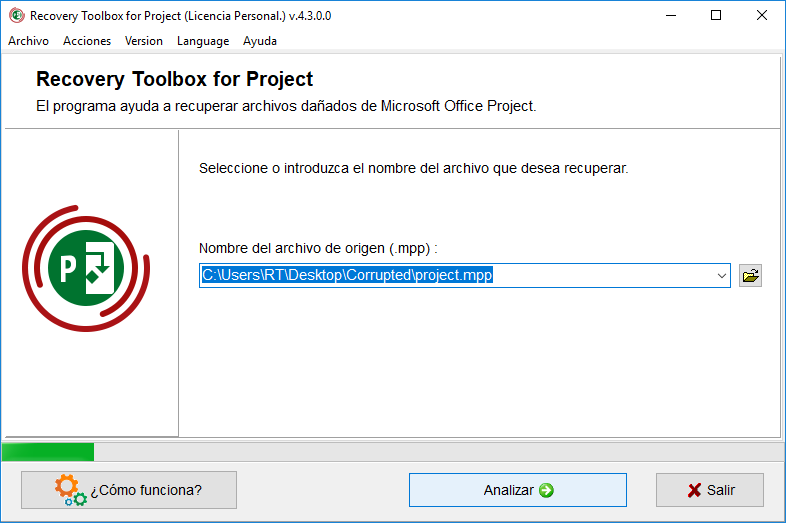Click inside the project.mpp file path field
This screenshot has height=523, width=786.
pos(456,275)
